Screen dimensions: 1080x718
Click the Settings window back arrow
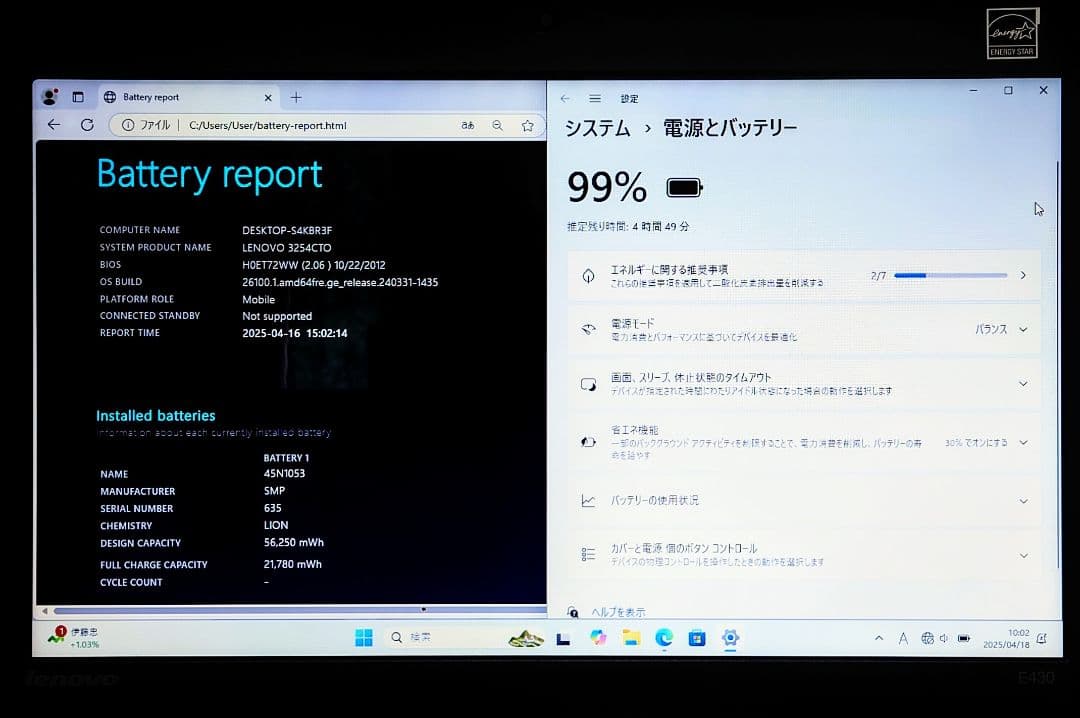[565, 99]
